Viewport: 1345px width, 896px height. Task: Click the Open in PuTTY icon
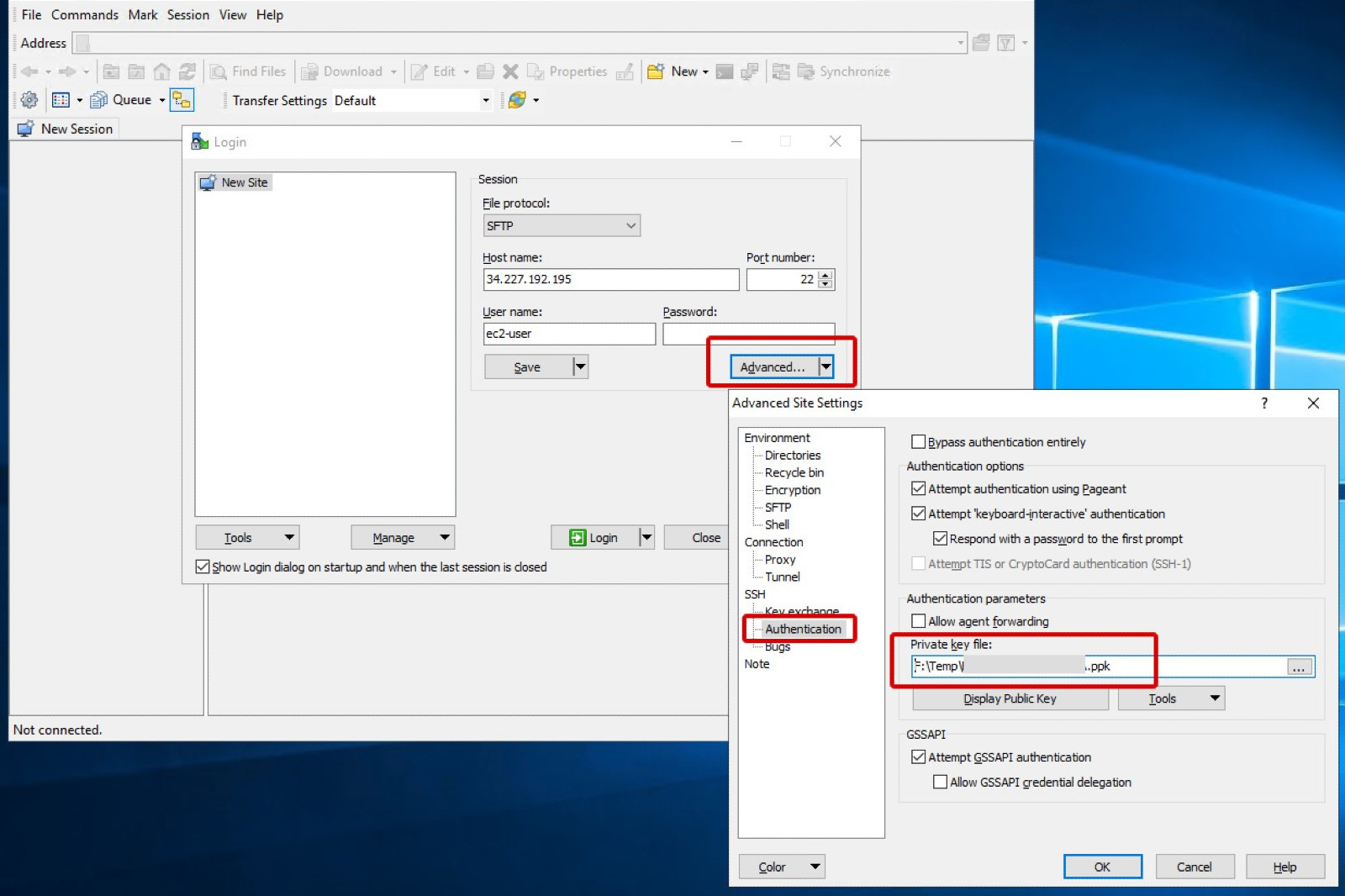coord(750,71)
